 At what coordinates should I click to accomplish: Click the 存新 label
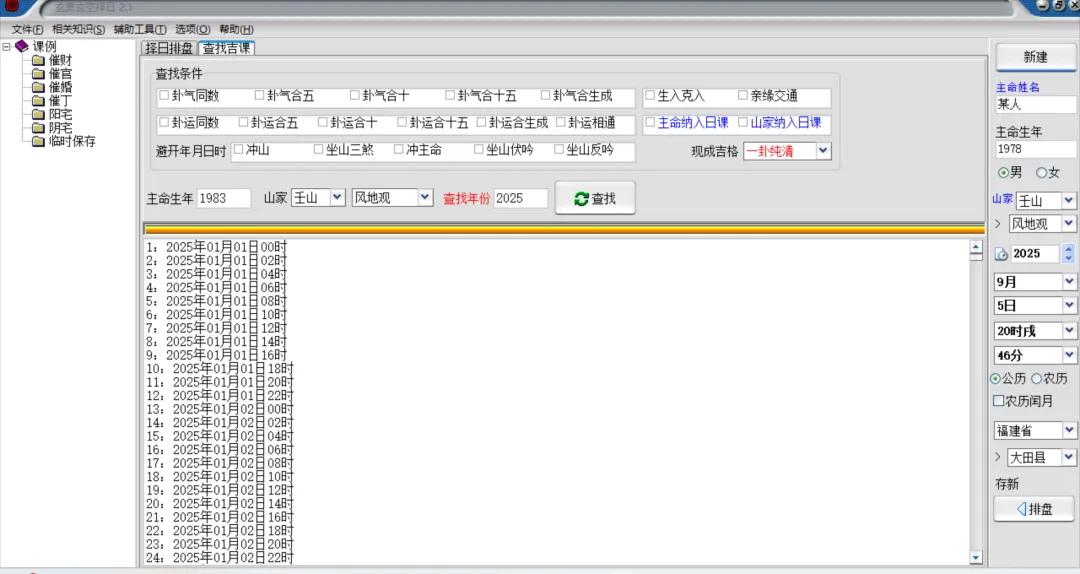click(x=1007, y=484)
